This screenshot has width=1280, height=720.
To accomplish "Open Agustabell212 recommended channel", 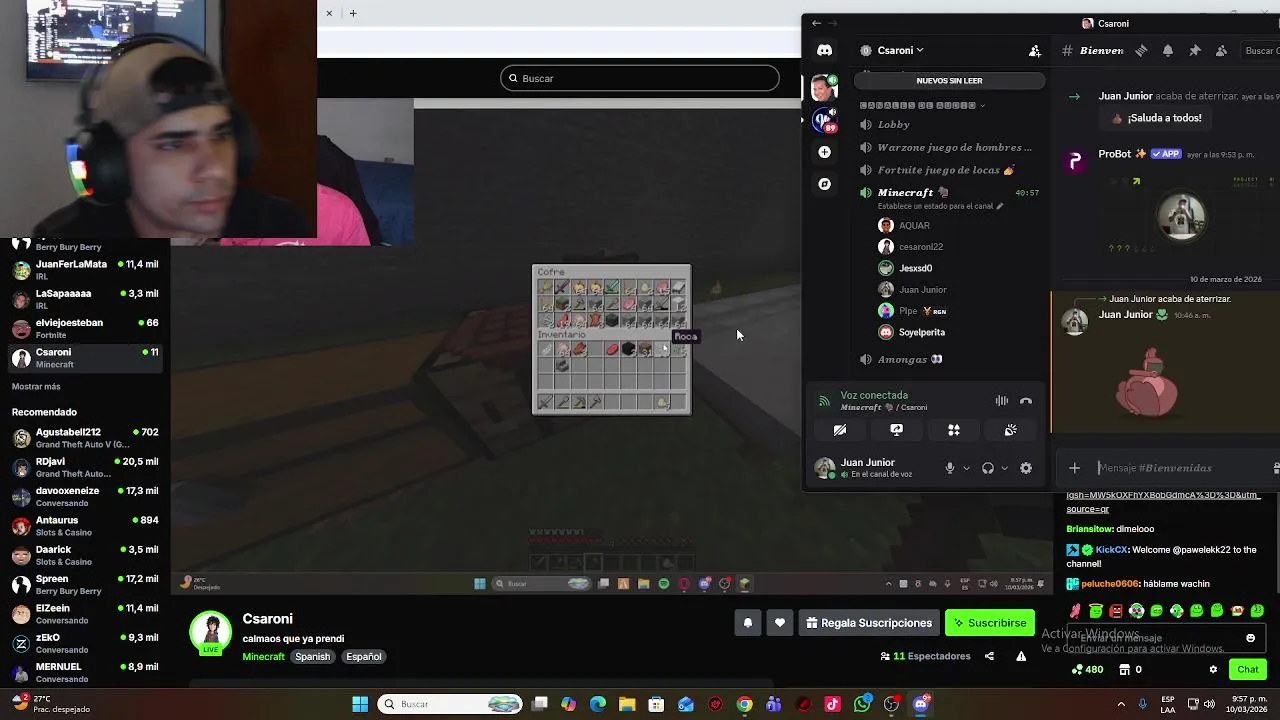I will pos(84,438).
